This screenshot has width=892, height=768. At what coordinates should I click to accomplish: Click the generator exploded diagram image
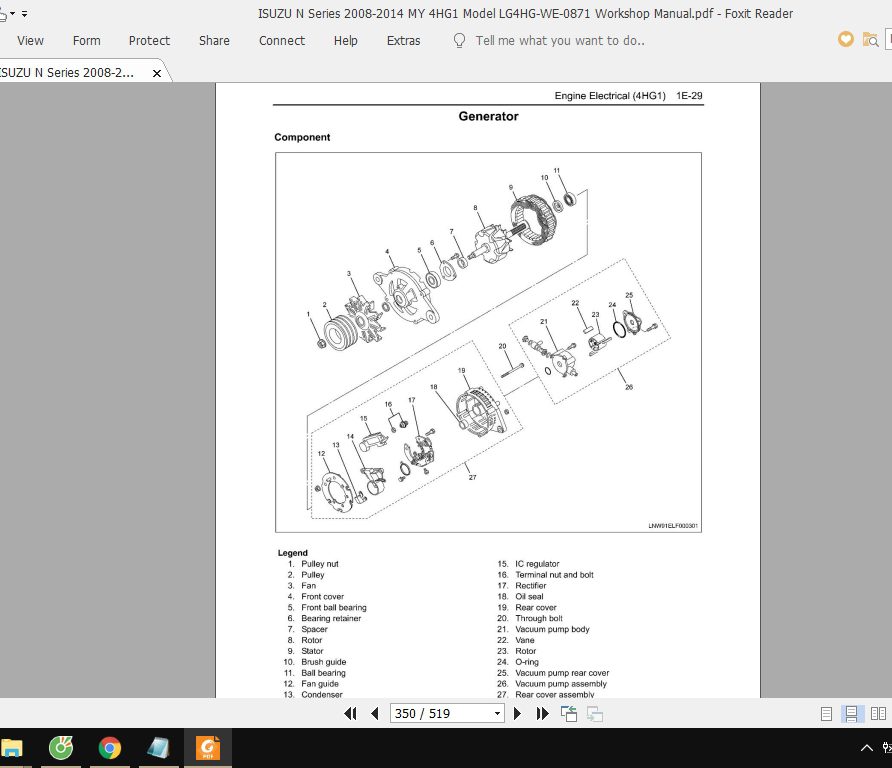point(488,342)
